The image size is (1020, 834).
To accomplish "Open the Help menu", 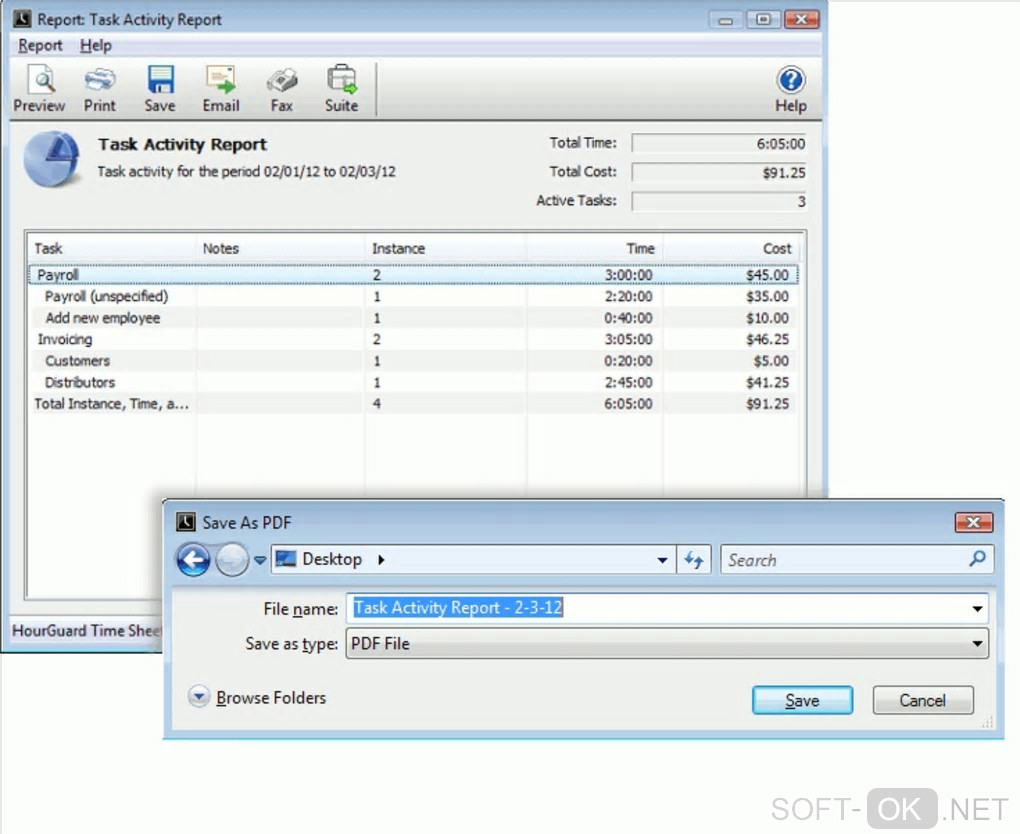I will tap(96, 46).
